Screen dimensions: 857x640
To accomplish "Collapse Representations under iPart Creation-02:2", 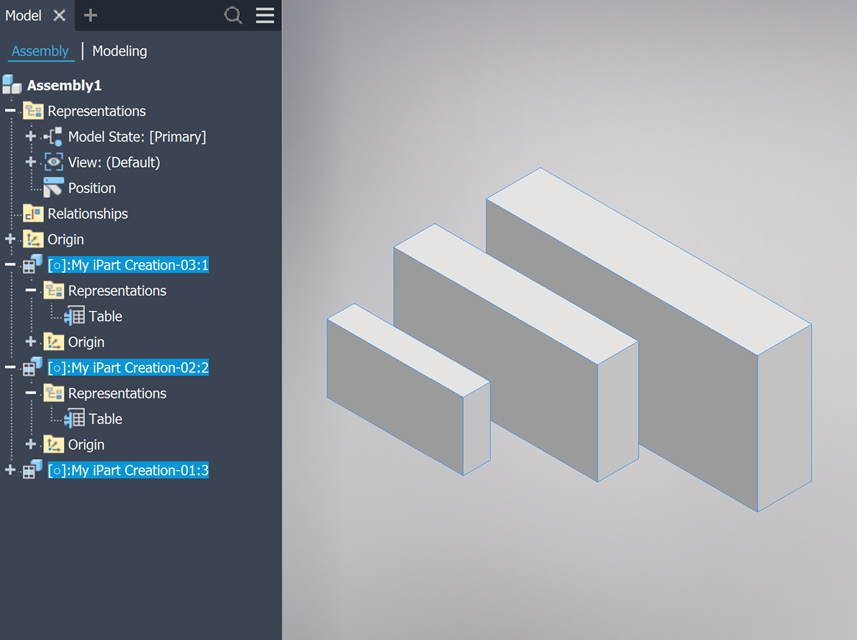I will [31, 393].
